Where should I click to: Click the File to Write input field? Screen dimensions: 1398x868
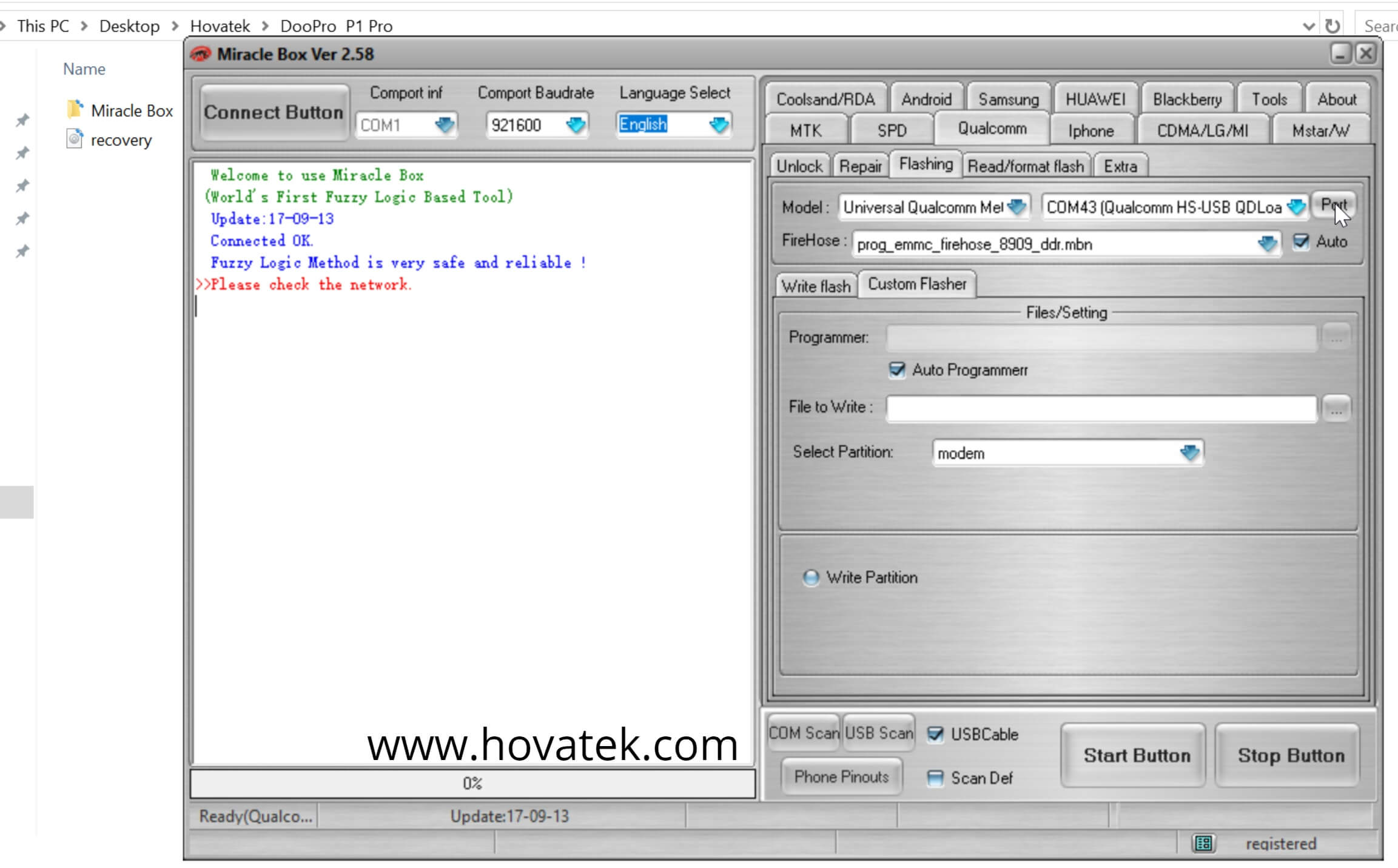(1101, 408)
